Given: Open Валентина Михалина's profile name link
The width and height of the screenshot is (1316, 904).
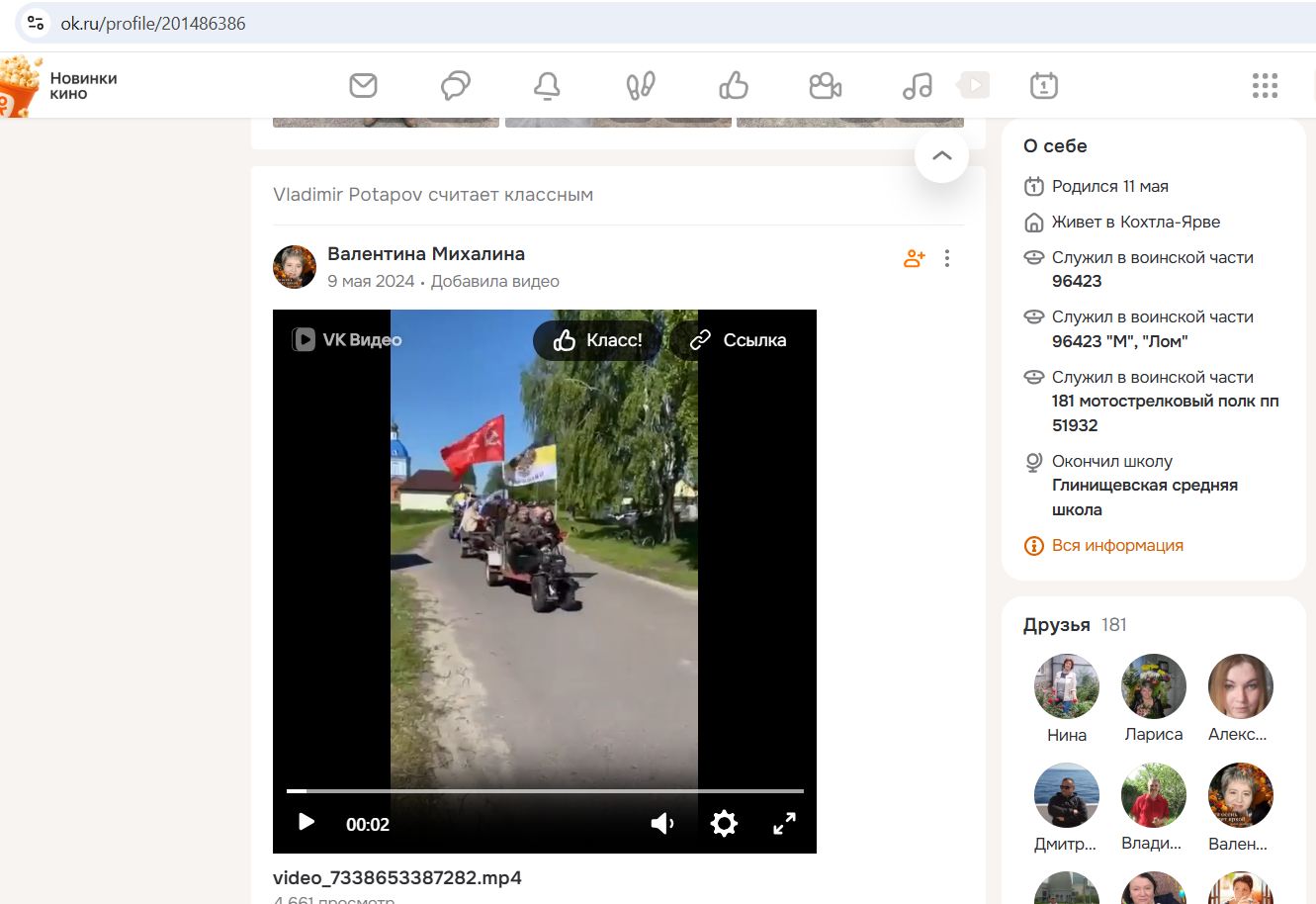Looking at the screenshot, I should click(x=426, y=254).
